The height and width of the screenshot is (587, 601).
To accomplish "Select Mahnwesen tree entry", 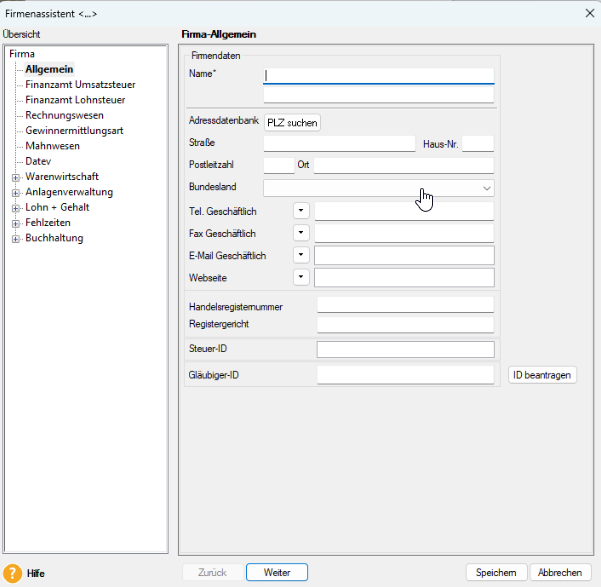I will point(53,146).
